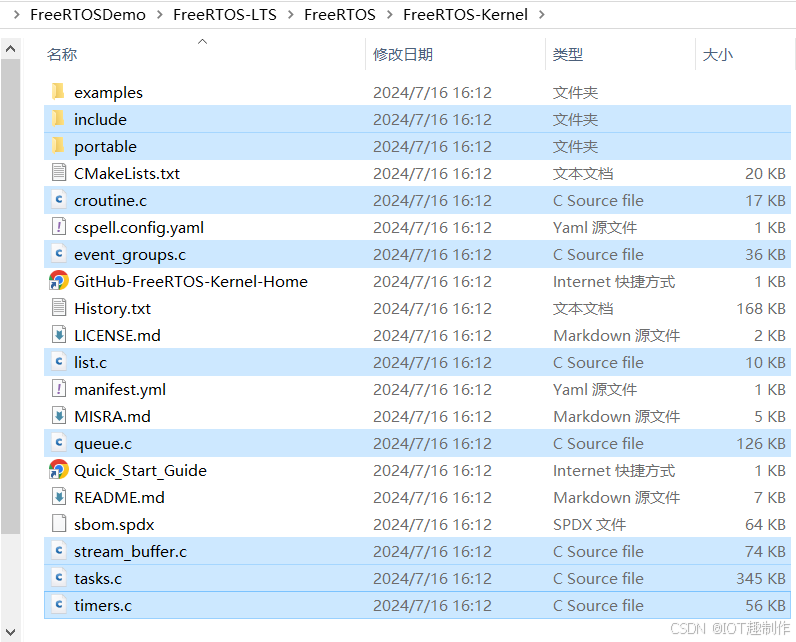
Task: Select the portable folder name
Action: coord(105,146)
